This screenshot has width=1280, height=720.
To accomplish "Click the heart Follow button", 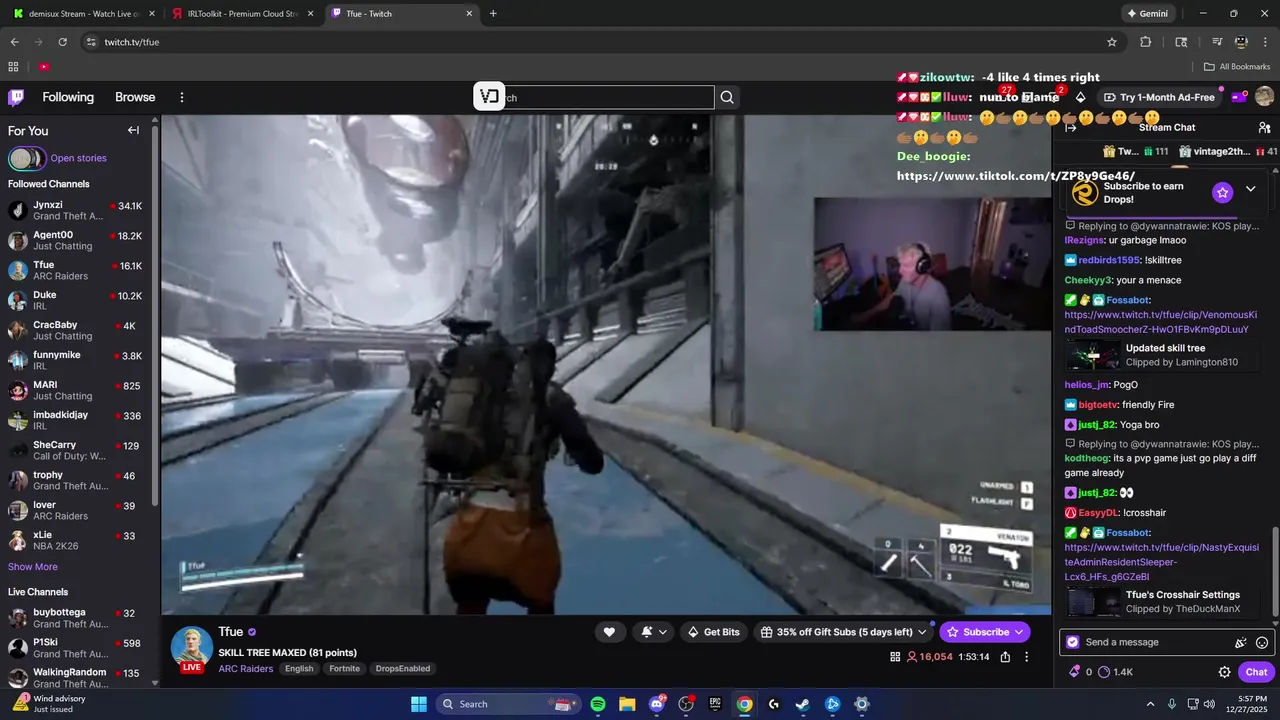I will [x=609, y=632].
